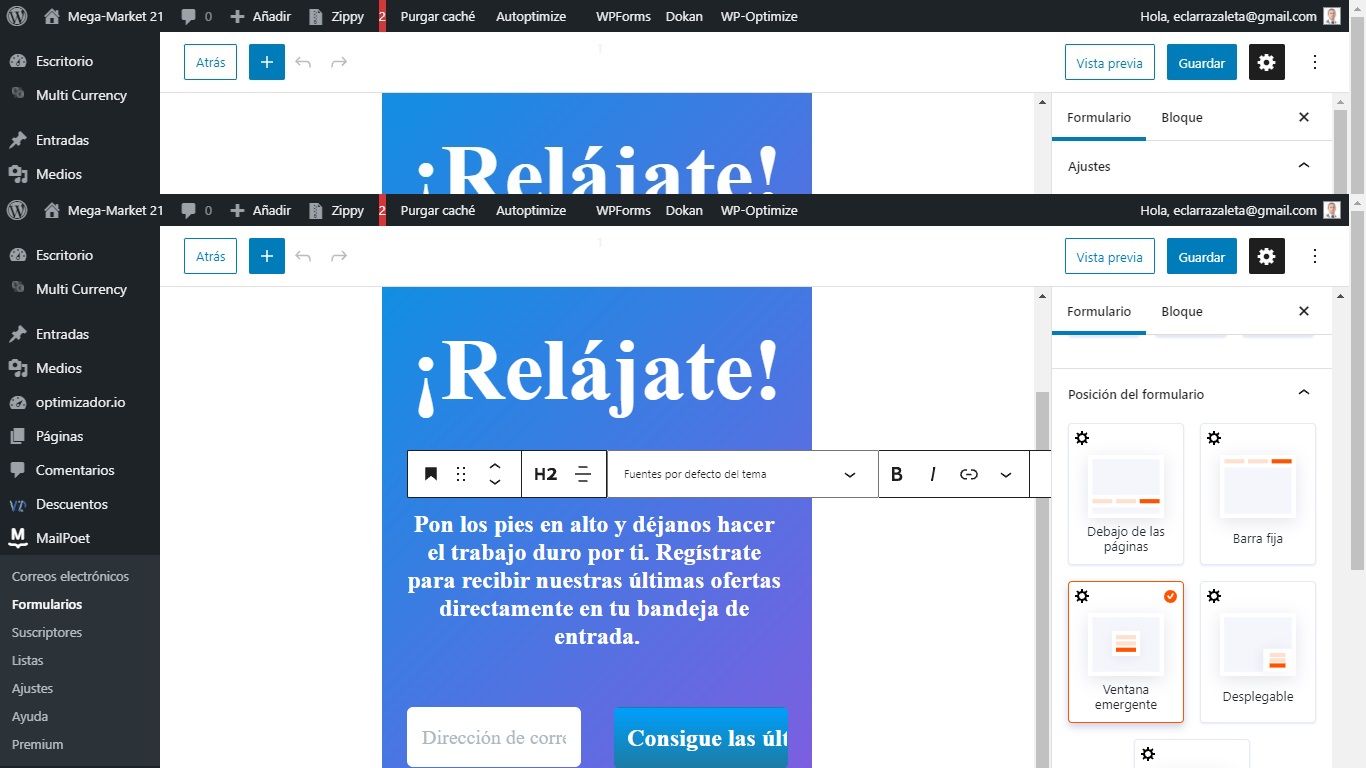Click redo arrow in main editor header
Screen dimensions: 1366x768
[339, 257]
